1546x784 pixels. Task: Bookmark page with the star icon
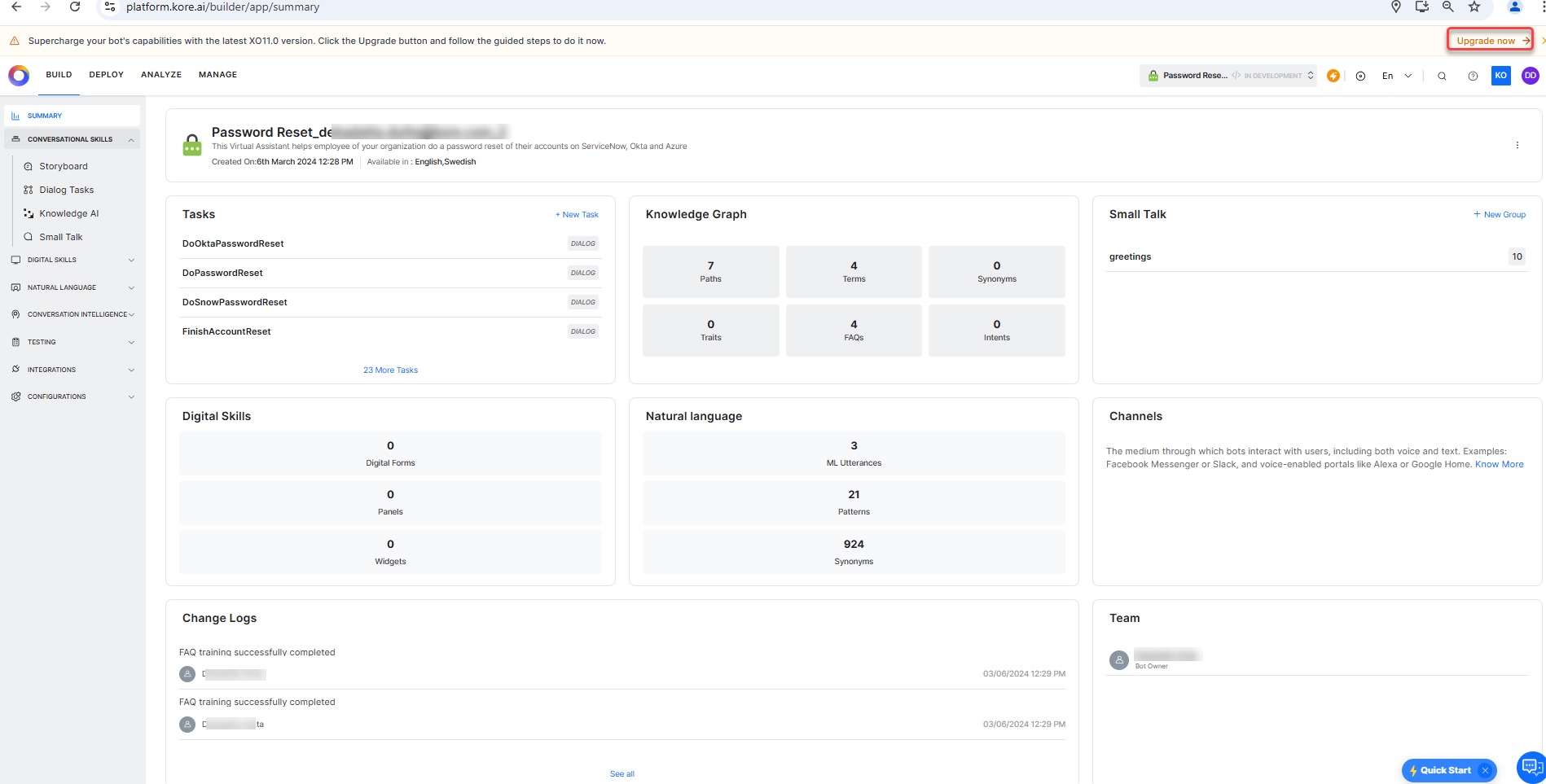click(1474, 7)
